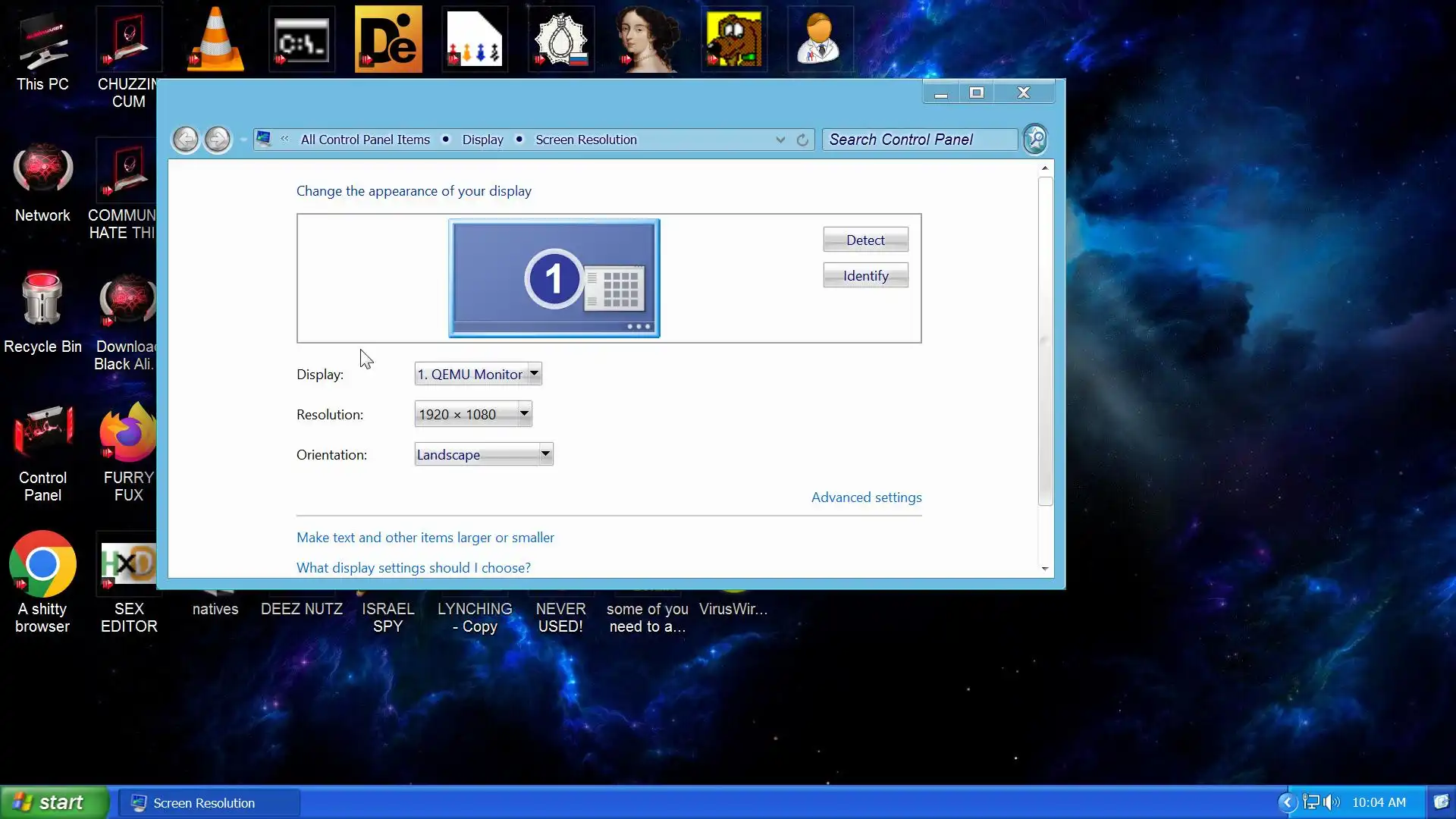
Task: Click the search magnifier icon
Action: (1035, 140)
